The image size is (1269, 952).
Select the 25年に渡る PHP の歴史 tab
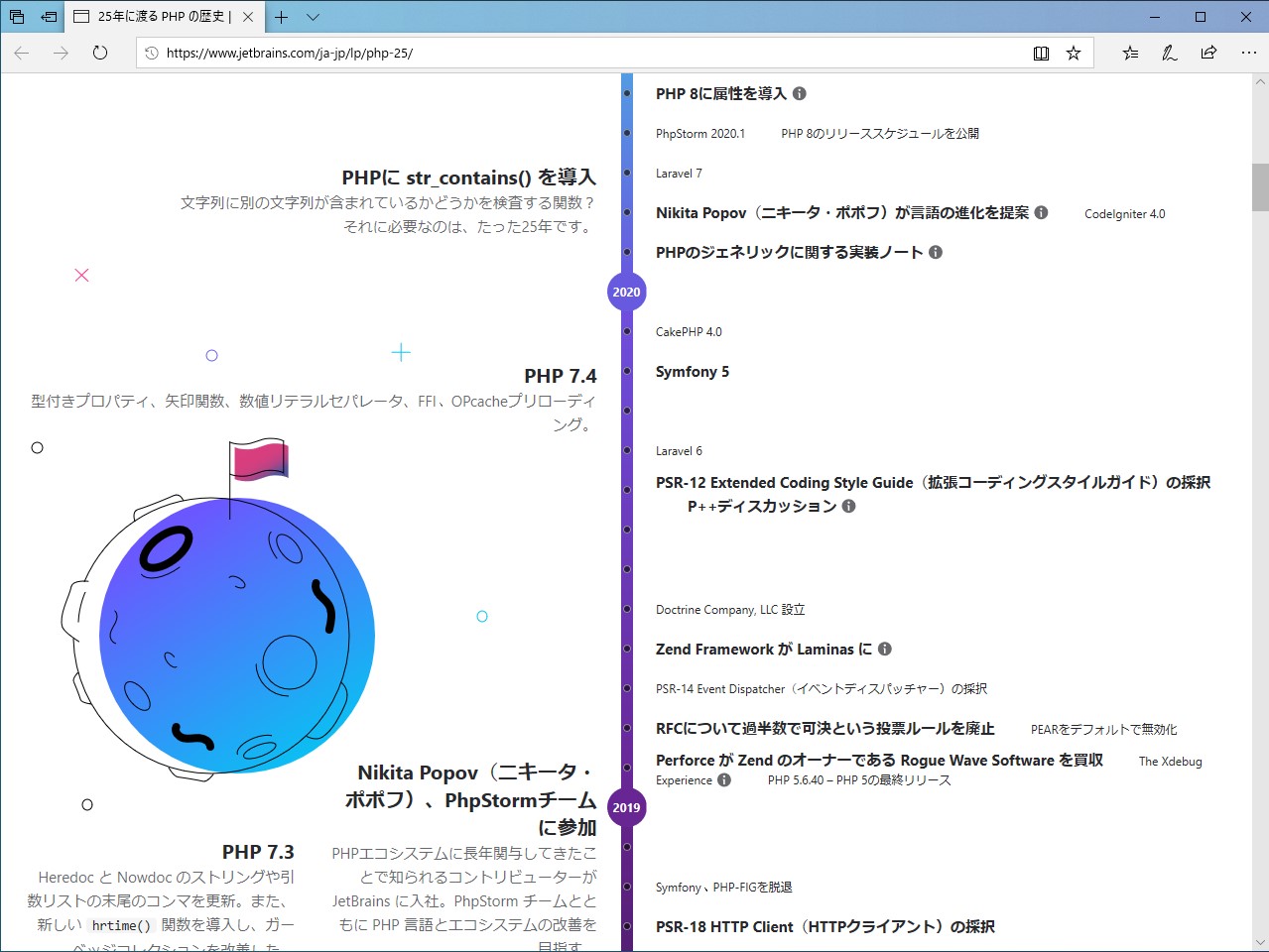click(159, 16)
